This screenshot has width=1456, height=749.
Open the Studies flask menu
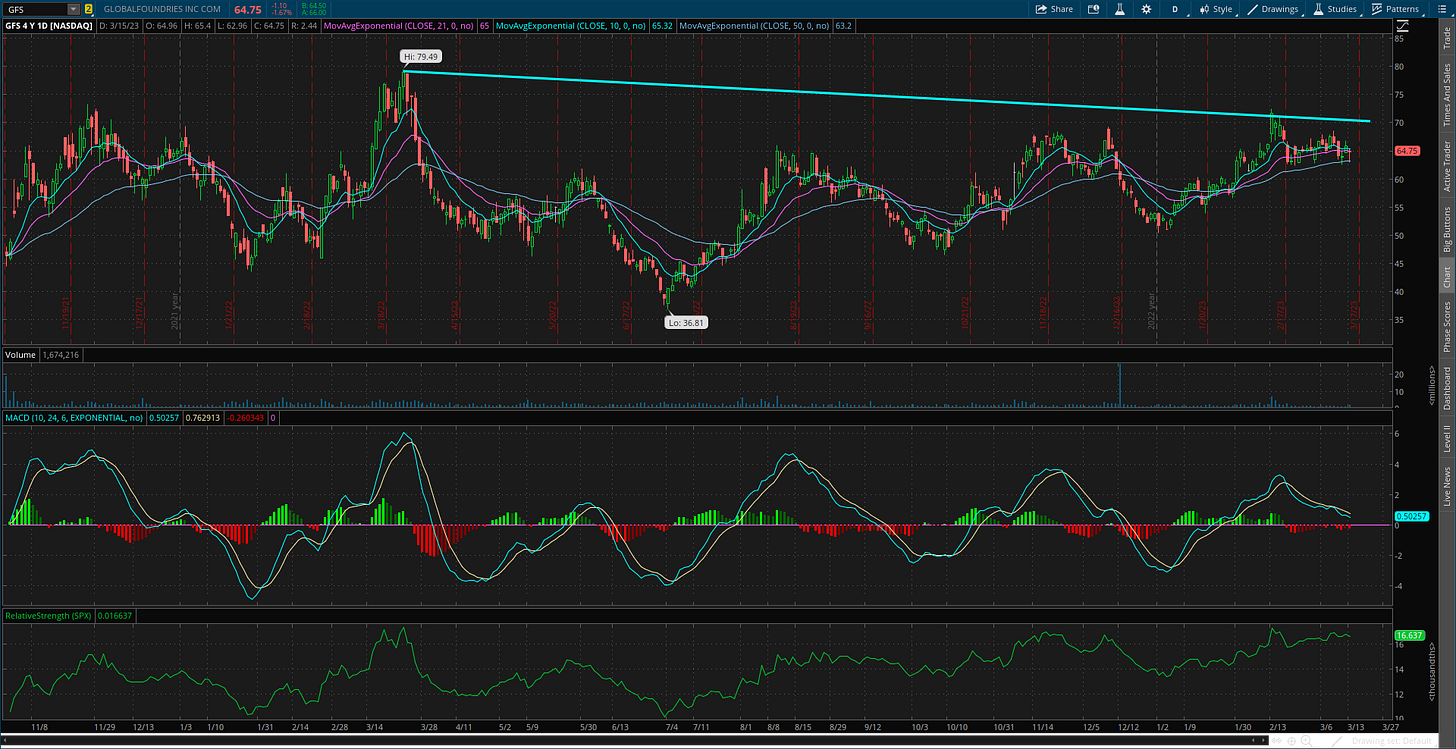1335,9
